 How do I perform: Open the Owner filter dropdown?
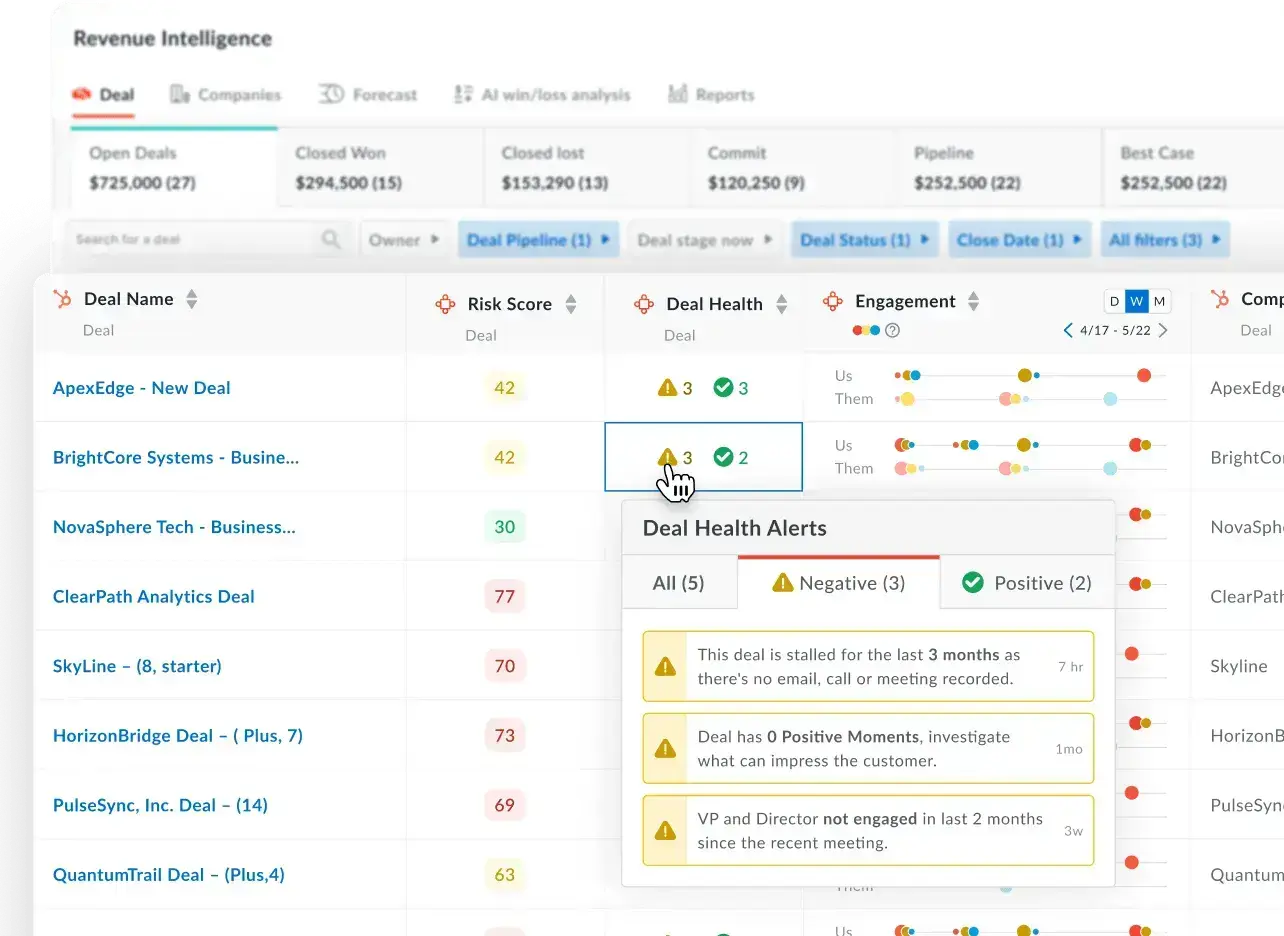[x=403, y=240]
